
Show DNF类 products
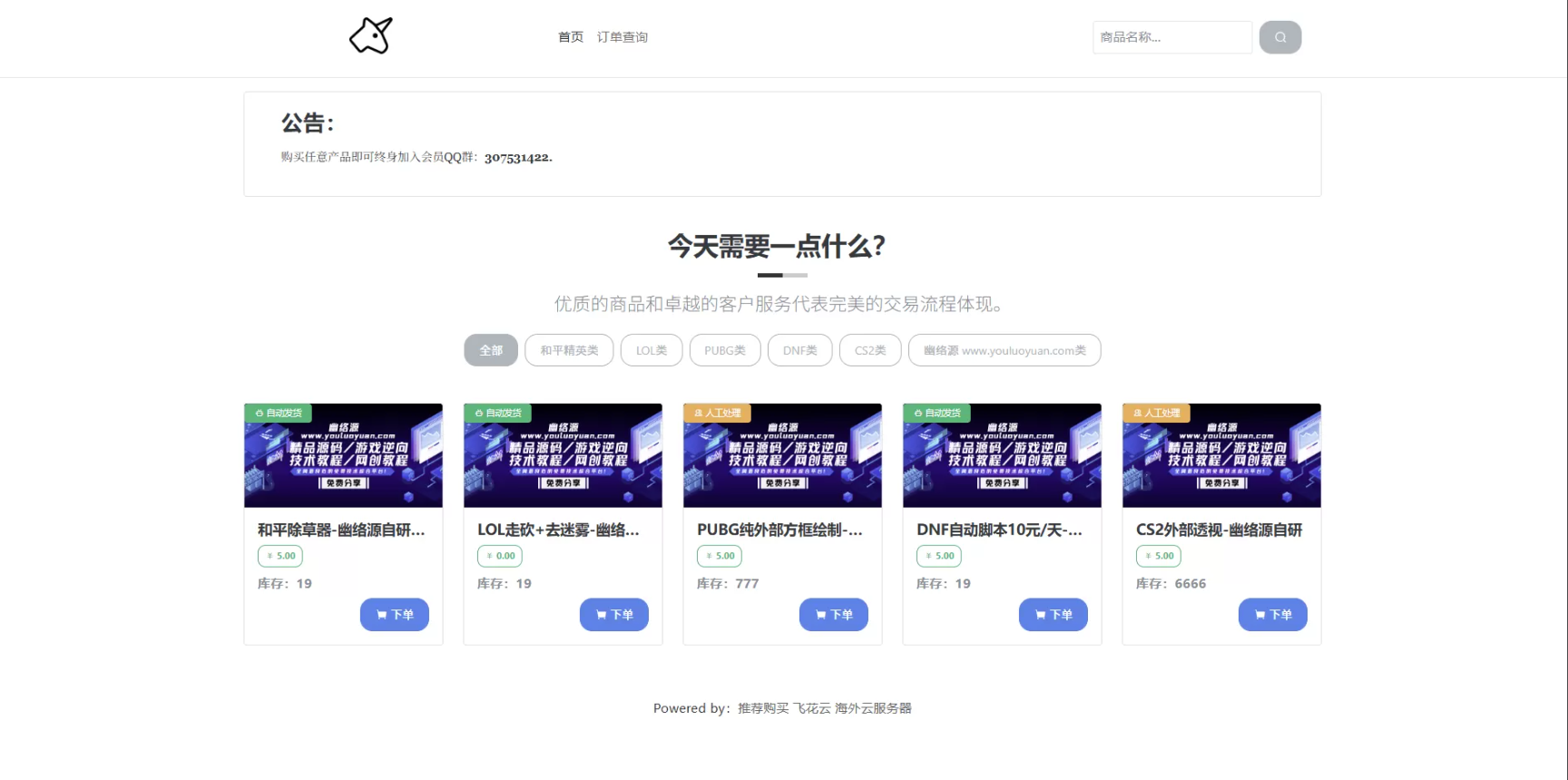[799, 350]
